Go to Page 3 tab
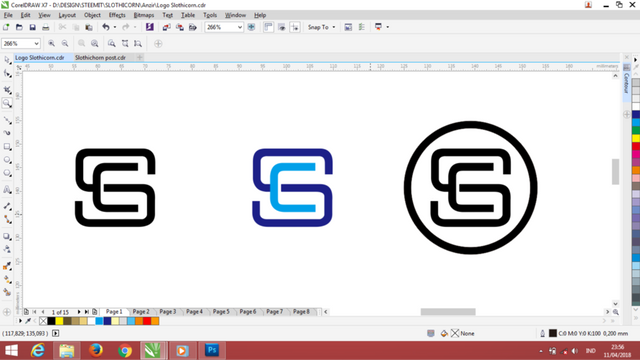The image size is (640, 360). point(168,311)
